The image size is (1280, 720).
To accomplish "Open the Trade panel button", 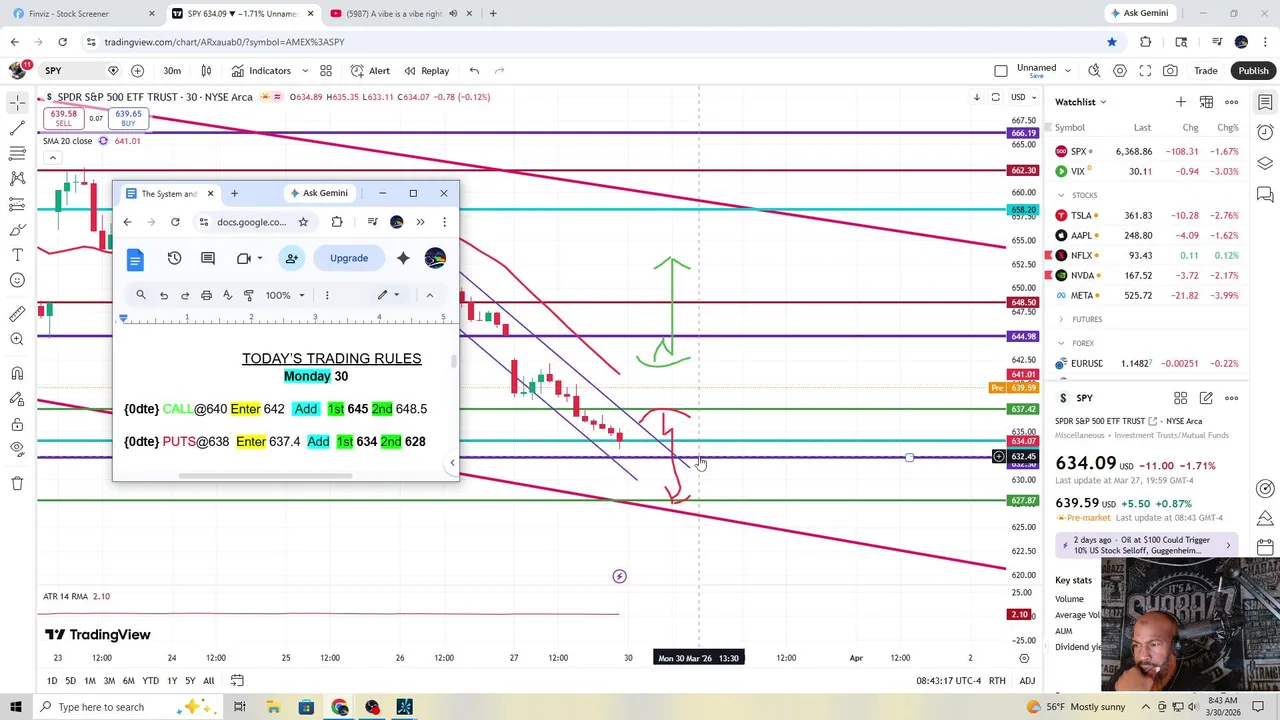I will [1205, 71].
